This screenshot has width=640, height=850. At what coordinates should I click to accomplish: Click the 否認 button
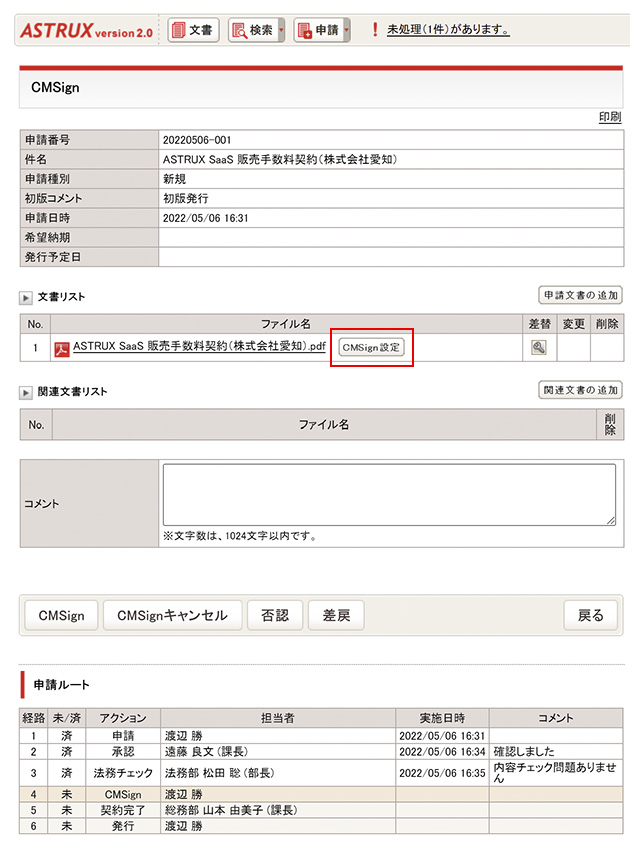click(275, 615)
